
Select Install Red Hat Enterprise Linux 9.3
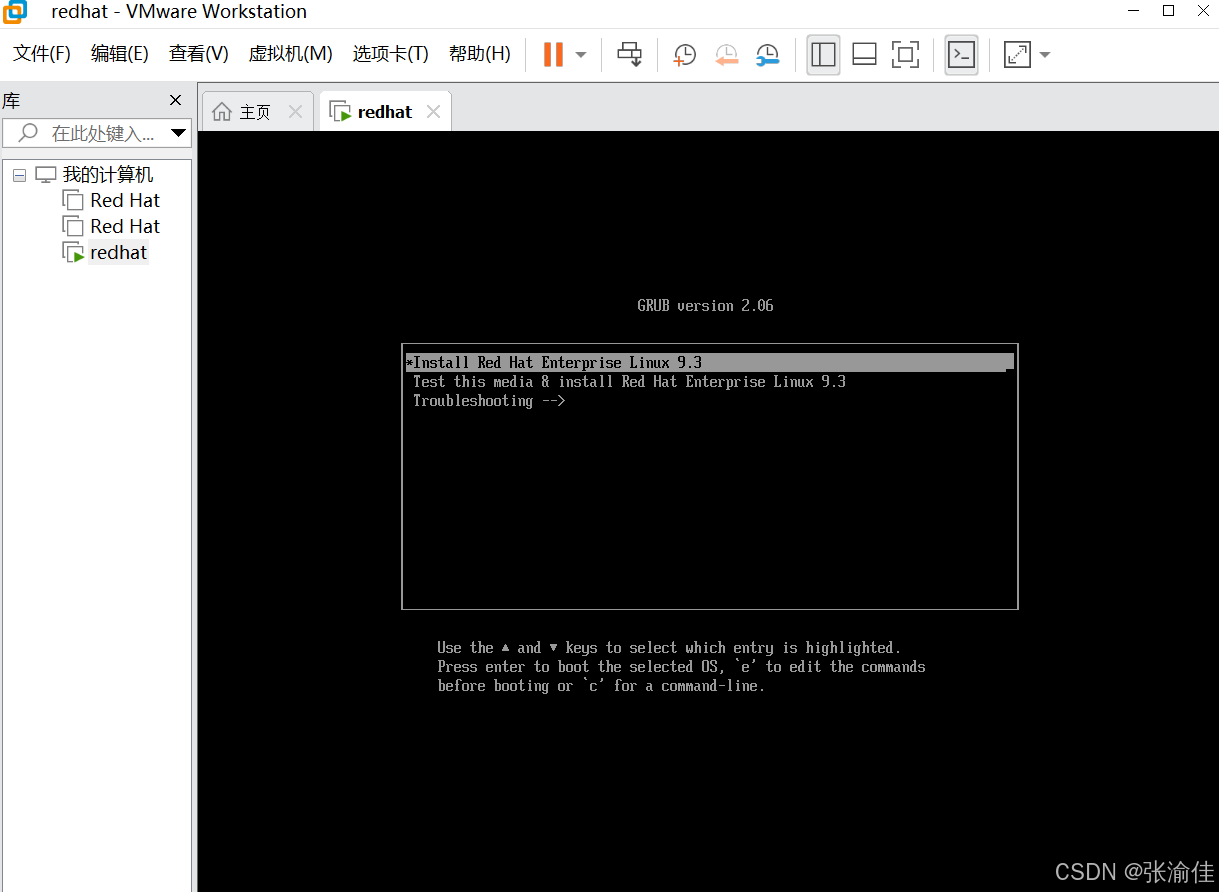710,362
